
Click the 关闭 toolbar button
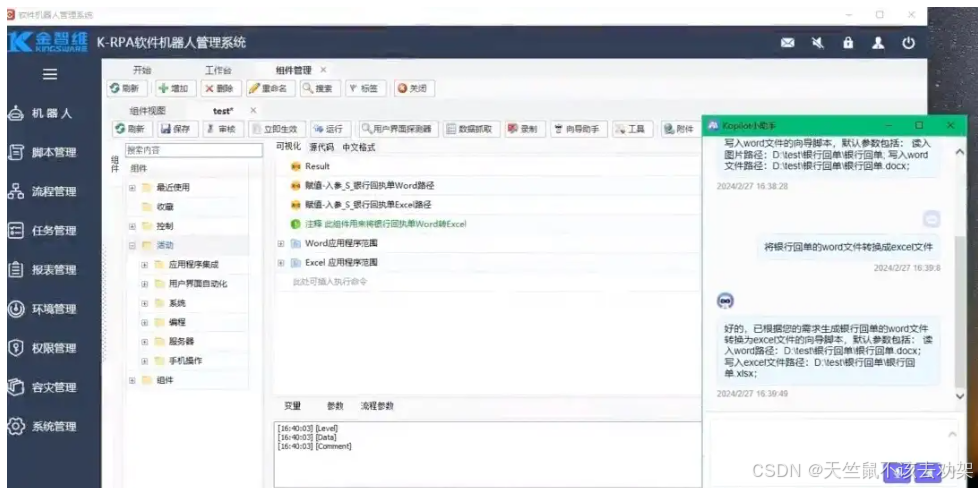[x=414, y=89]
